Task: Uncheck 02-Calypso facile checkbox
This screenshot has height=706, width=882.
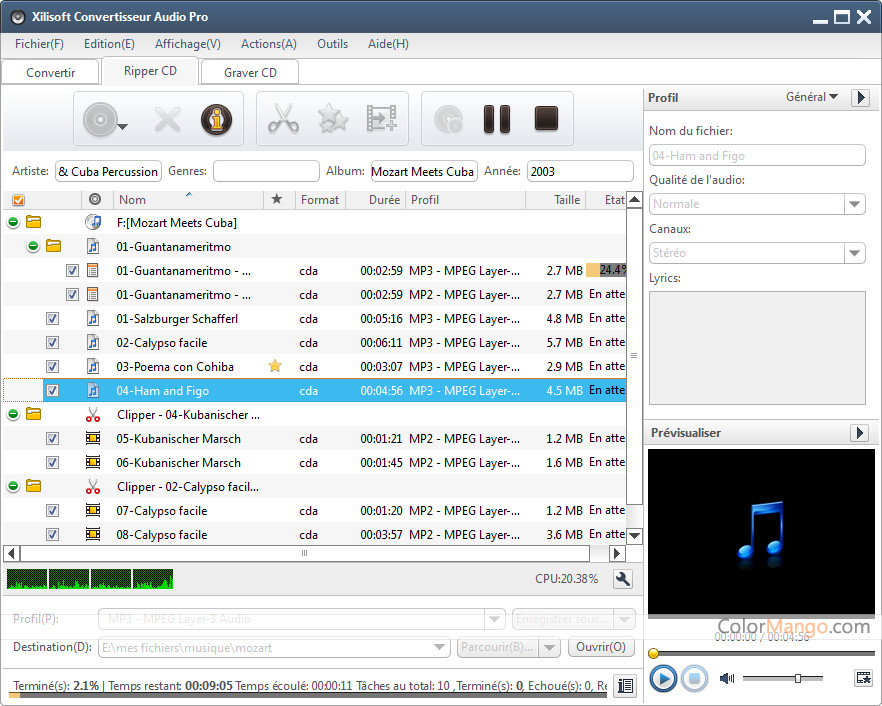Action: click(x=52, y=343)
